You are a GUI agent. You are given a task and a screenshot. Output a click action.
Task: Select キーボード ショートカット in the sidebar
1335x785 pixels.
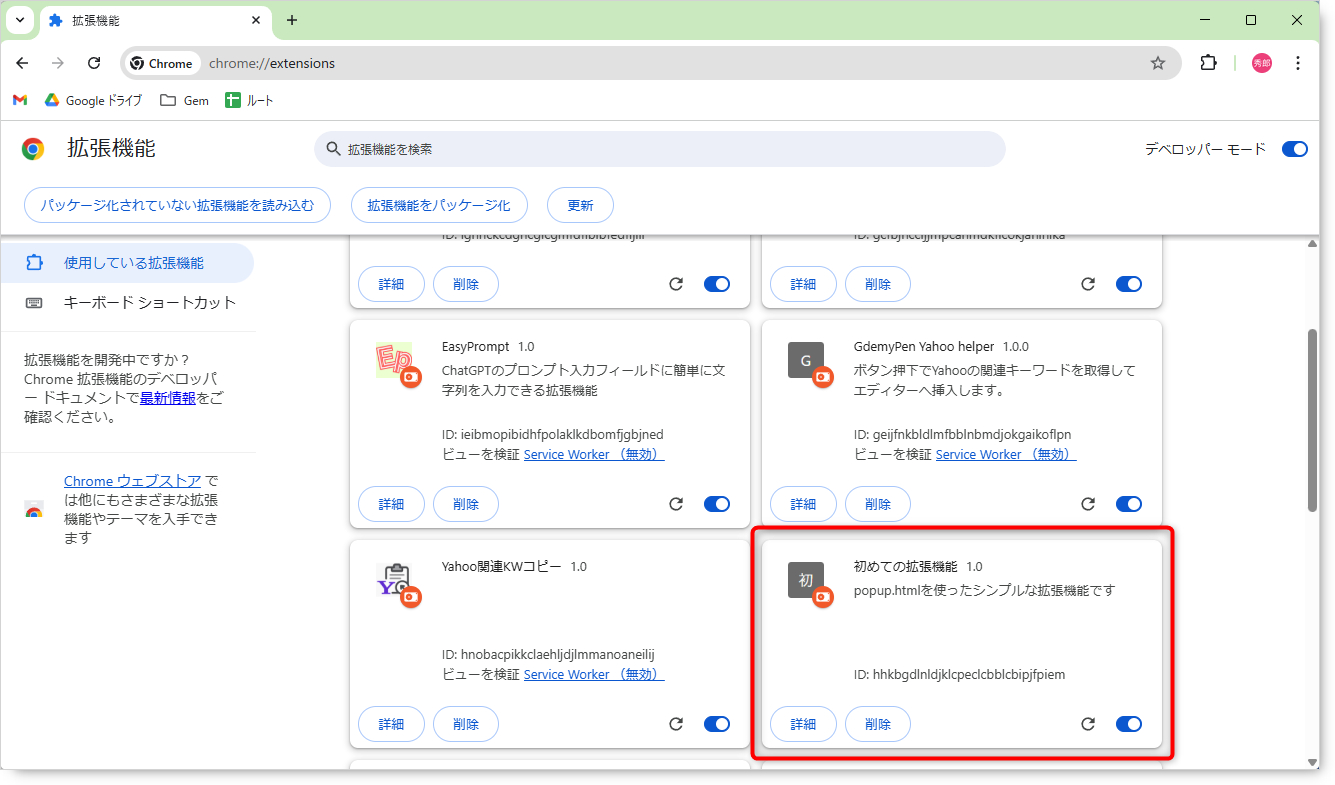point(149,302)
